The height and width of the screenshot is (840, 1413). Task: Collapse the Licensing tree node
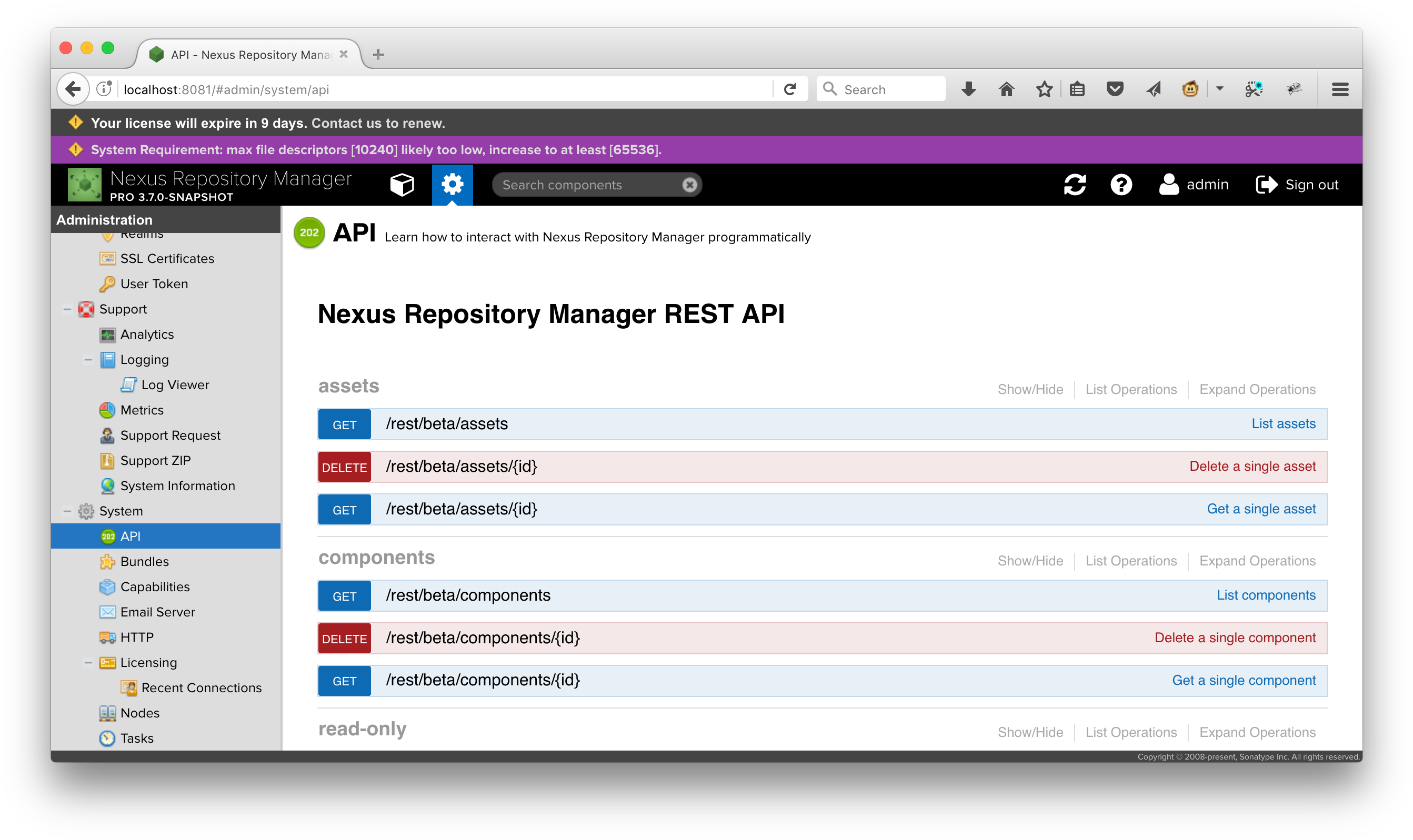click(x=88, y=663)
